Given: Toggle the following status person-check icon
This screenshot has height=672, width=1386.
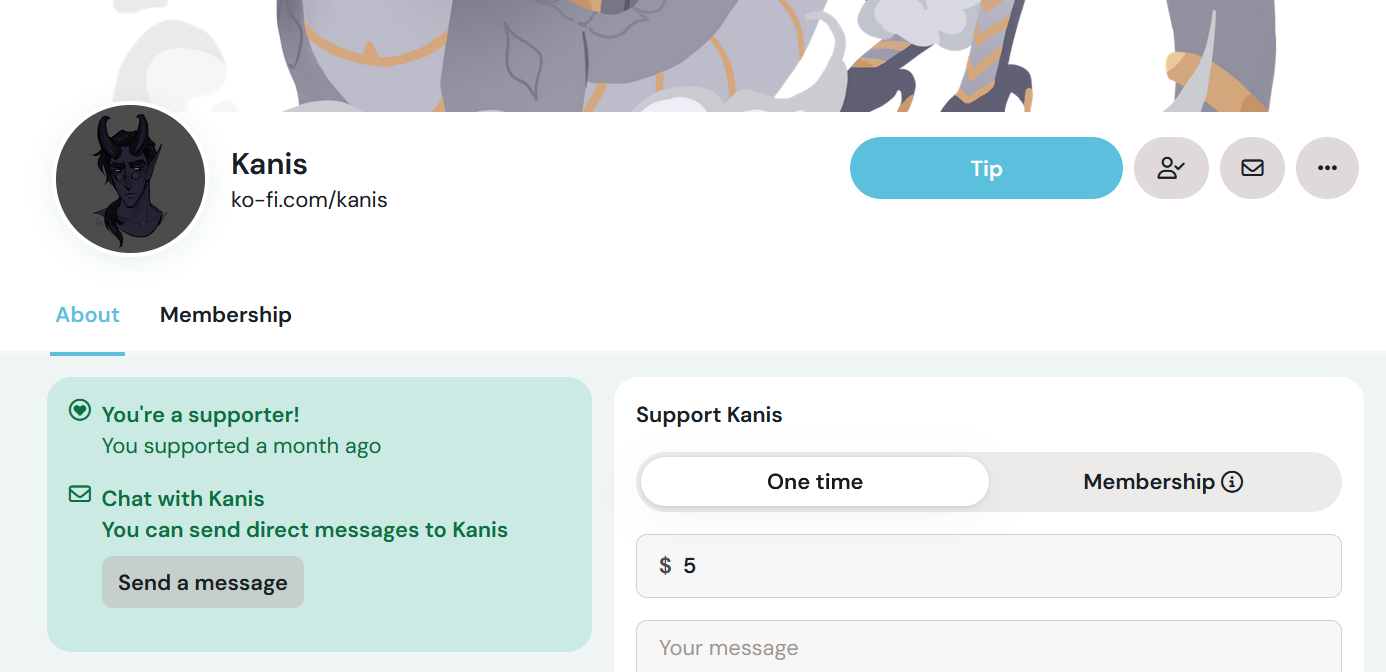Looking at the screenshot, I should click(1171, 168).
